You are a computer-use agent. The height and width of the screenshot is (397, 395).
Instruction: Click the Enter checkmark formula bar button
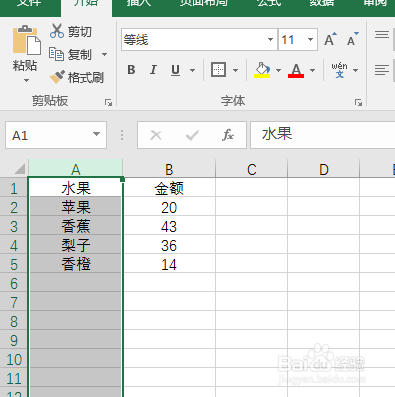[192, 135]
